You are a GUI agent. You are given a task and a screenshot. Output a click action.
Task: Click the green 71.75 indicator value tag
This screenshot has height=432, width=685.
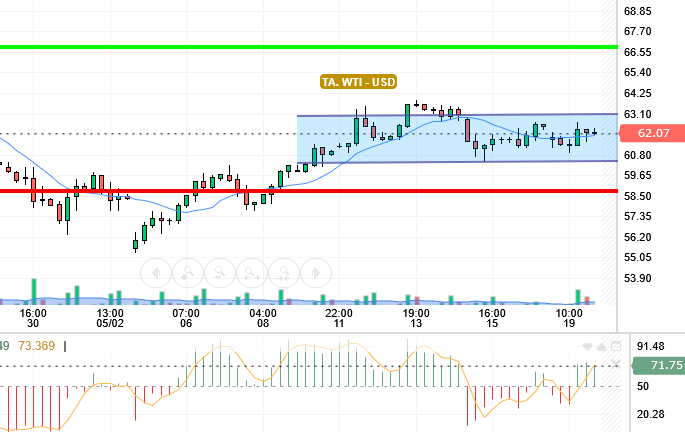click(x=659, y=365)
